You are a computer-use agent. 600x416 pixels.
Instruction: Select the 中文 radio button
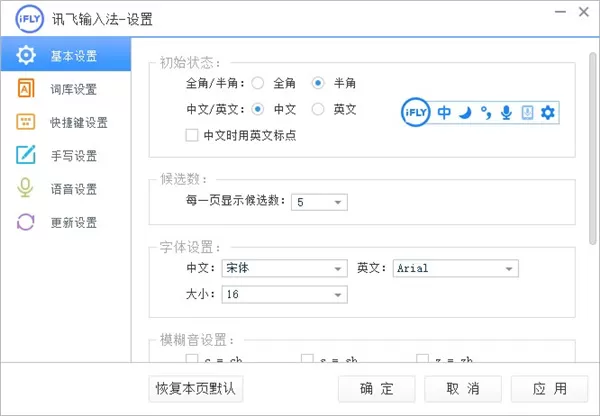coord(258,109)
